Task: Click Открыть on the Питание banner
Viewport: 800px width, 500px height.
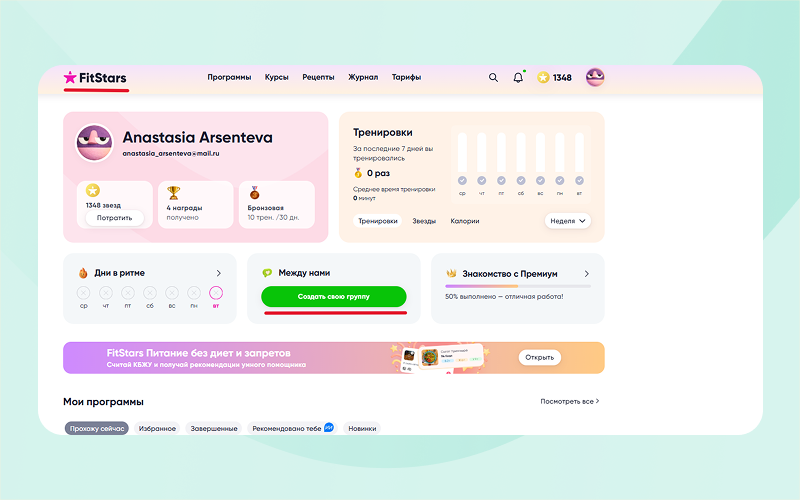Action: tap(540, 357)
